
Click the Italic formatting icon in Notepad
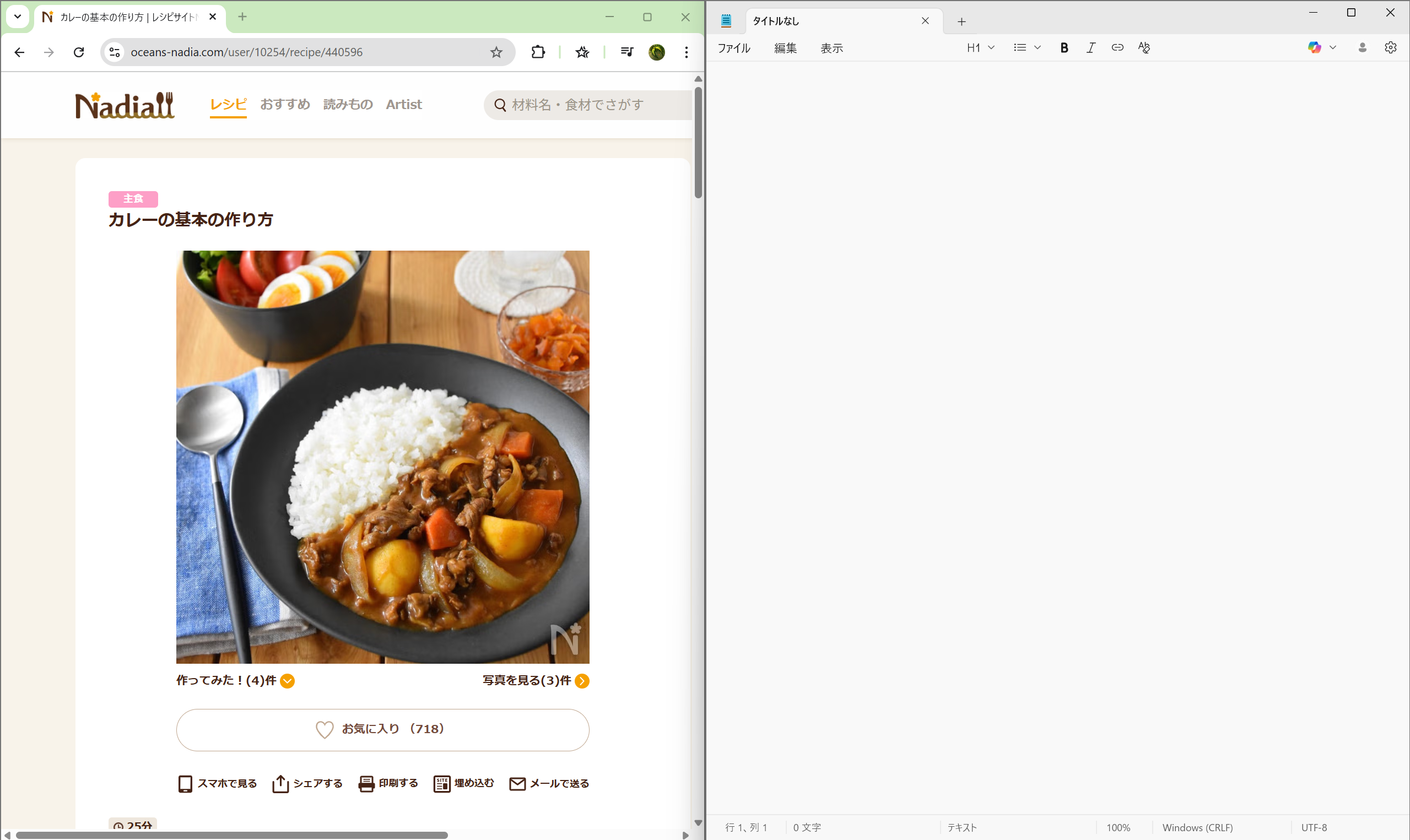pos(1090,48)
